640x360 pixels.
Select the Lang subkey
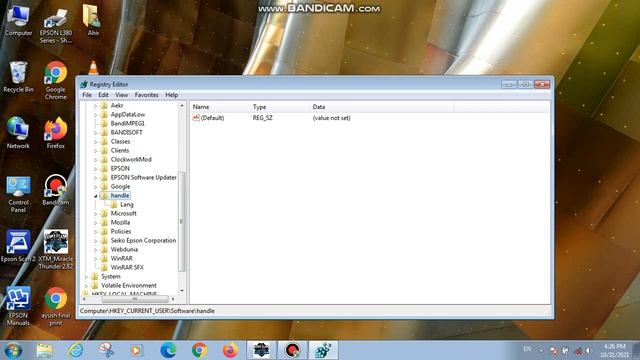tap(127, 204)
